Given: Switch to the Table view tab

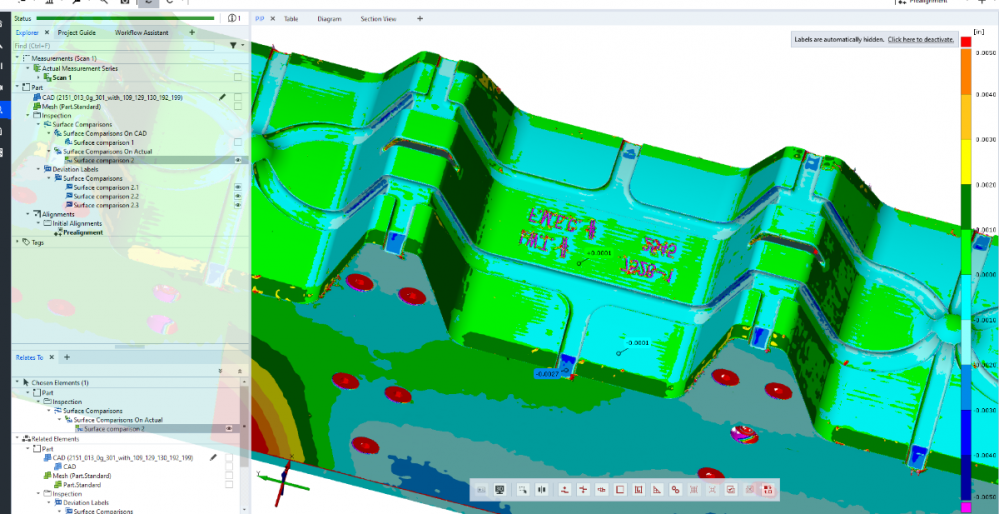Looking at the screenshot, I should (x=291, y=18).
